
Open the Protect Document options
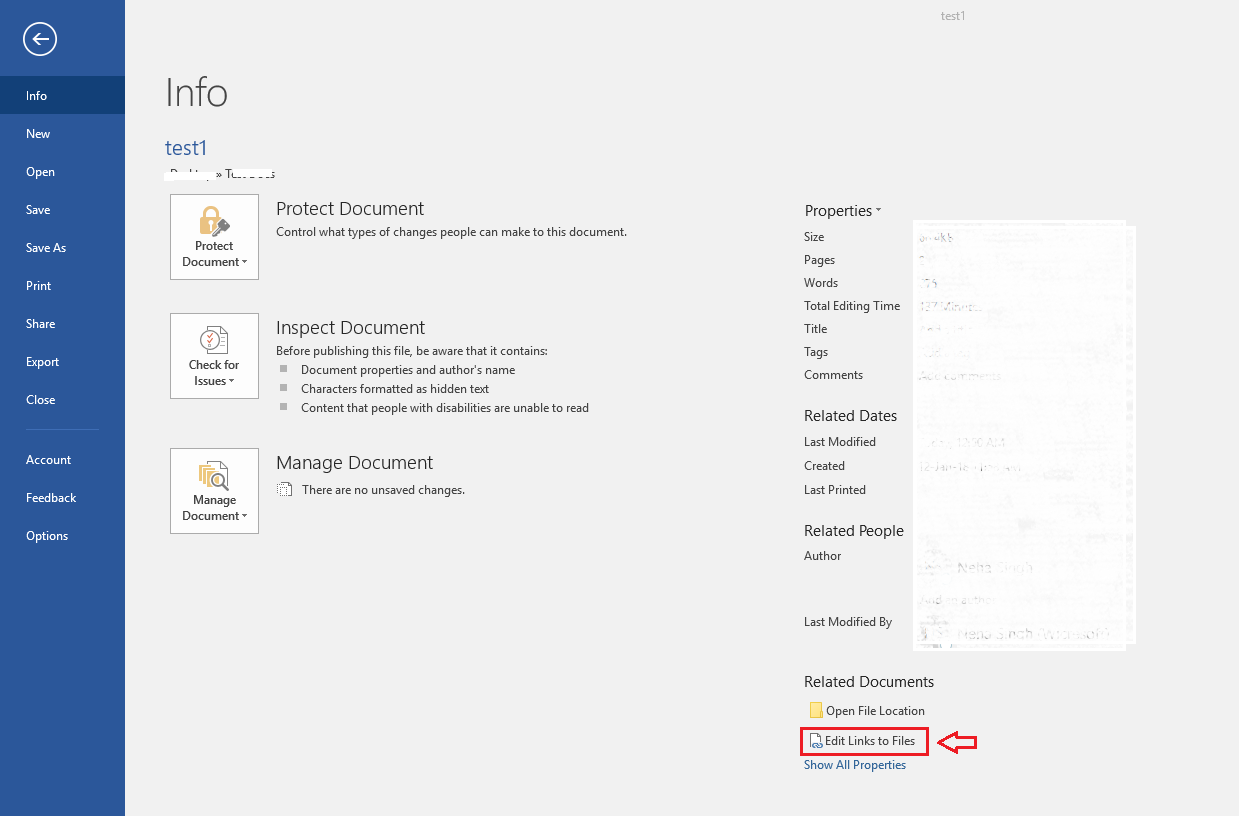click(214, 237)
